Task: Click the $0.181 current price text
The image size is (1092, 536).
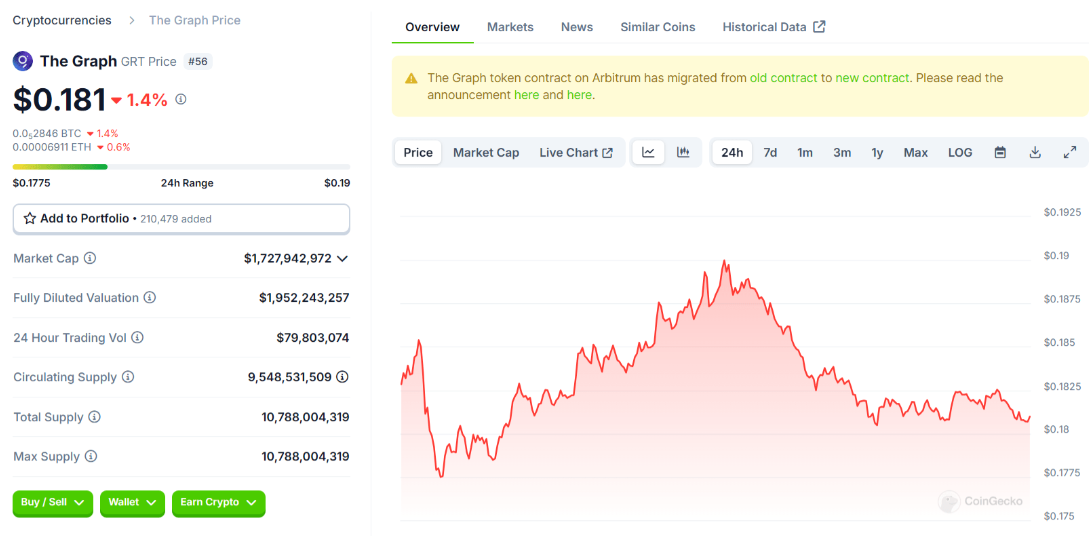Action: (60, 100)
